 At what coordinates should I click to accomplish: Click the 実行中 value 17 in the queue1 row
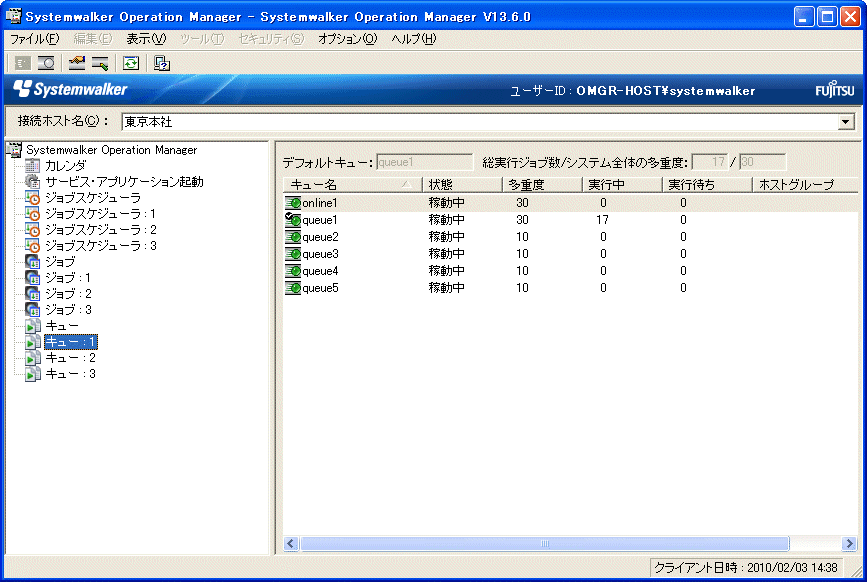[602, 220]
